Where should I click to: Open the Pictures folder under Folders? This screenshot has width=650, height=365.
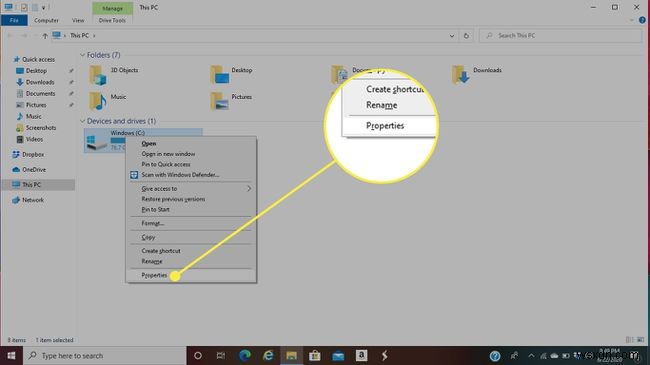(x=220, y=101)
